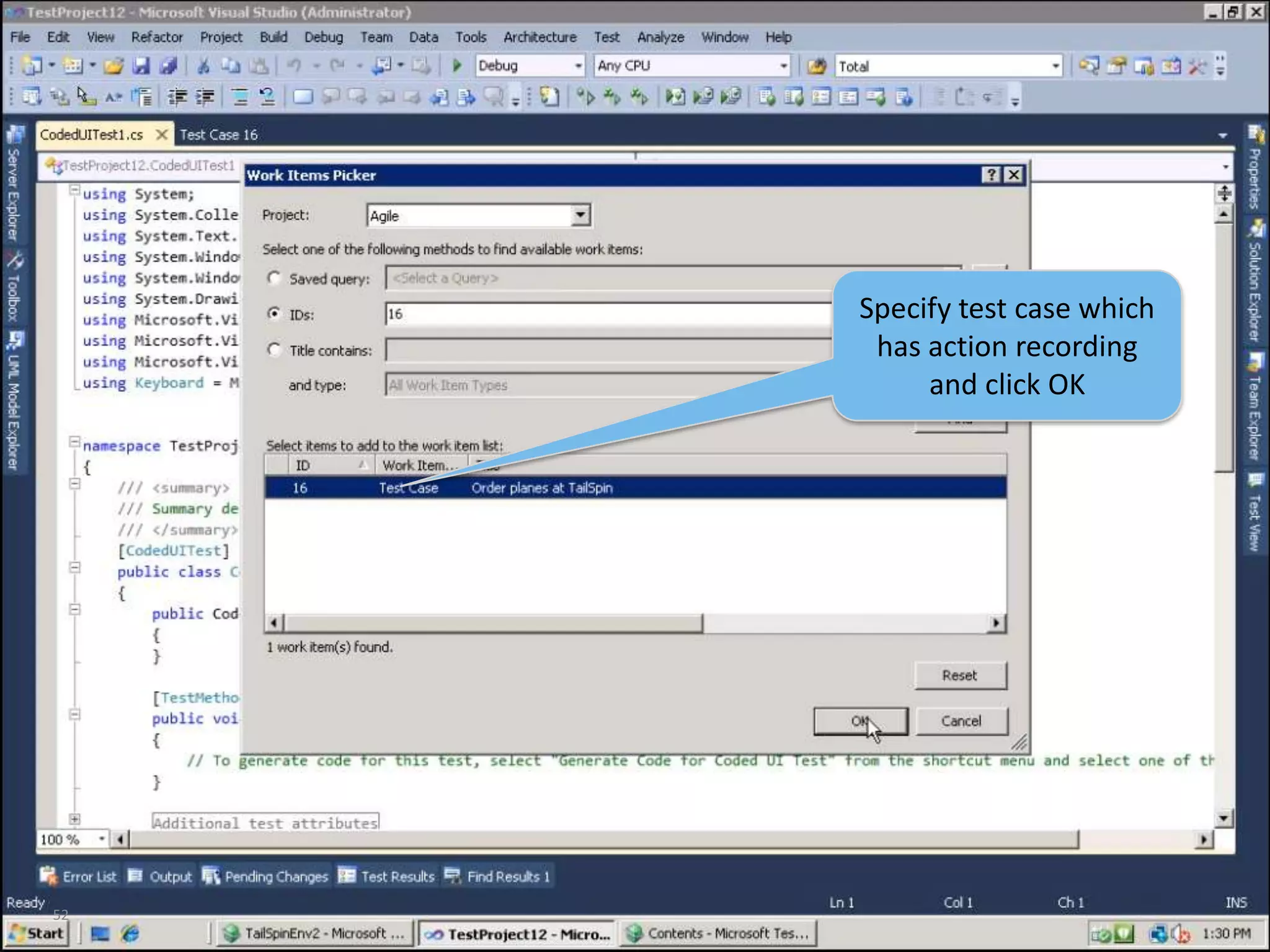The image size is (1270, 952).
Task: Select the Saved query radio button
Action: tap(274, 278)
